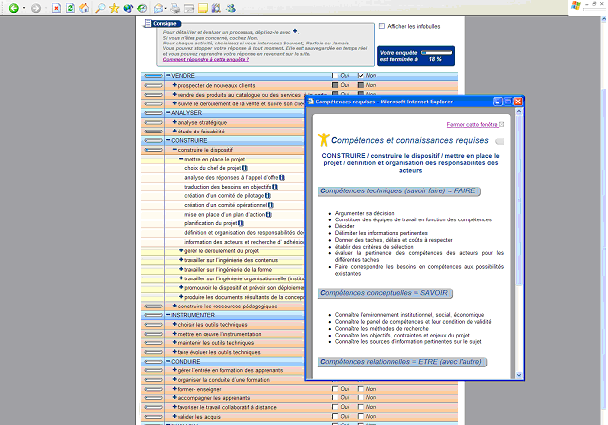Check 'Non' for 'former- enseigner' row
Image resolution: width=608 pixels, height=425 pixels.
(x=359, y=389)
